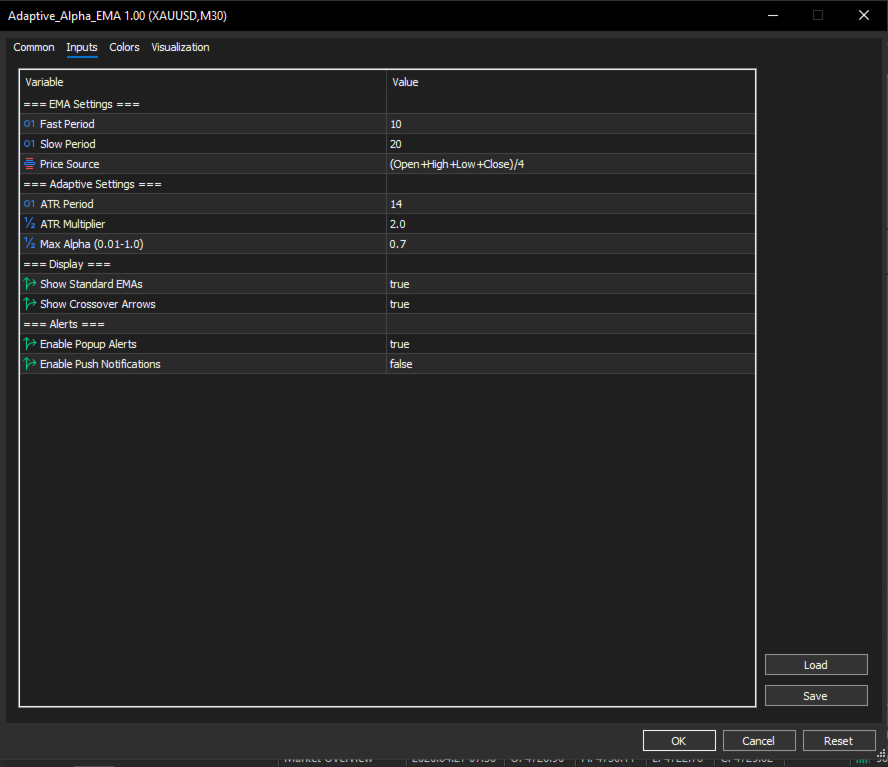Select the Inputs tab

(x=82, y=47)
